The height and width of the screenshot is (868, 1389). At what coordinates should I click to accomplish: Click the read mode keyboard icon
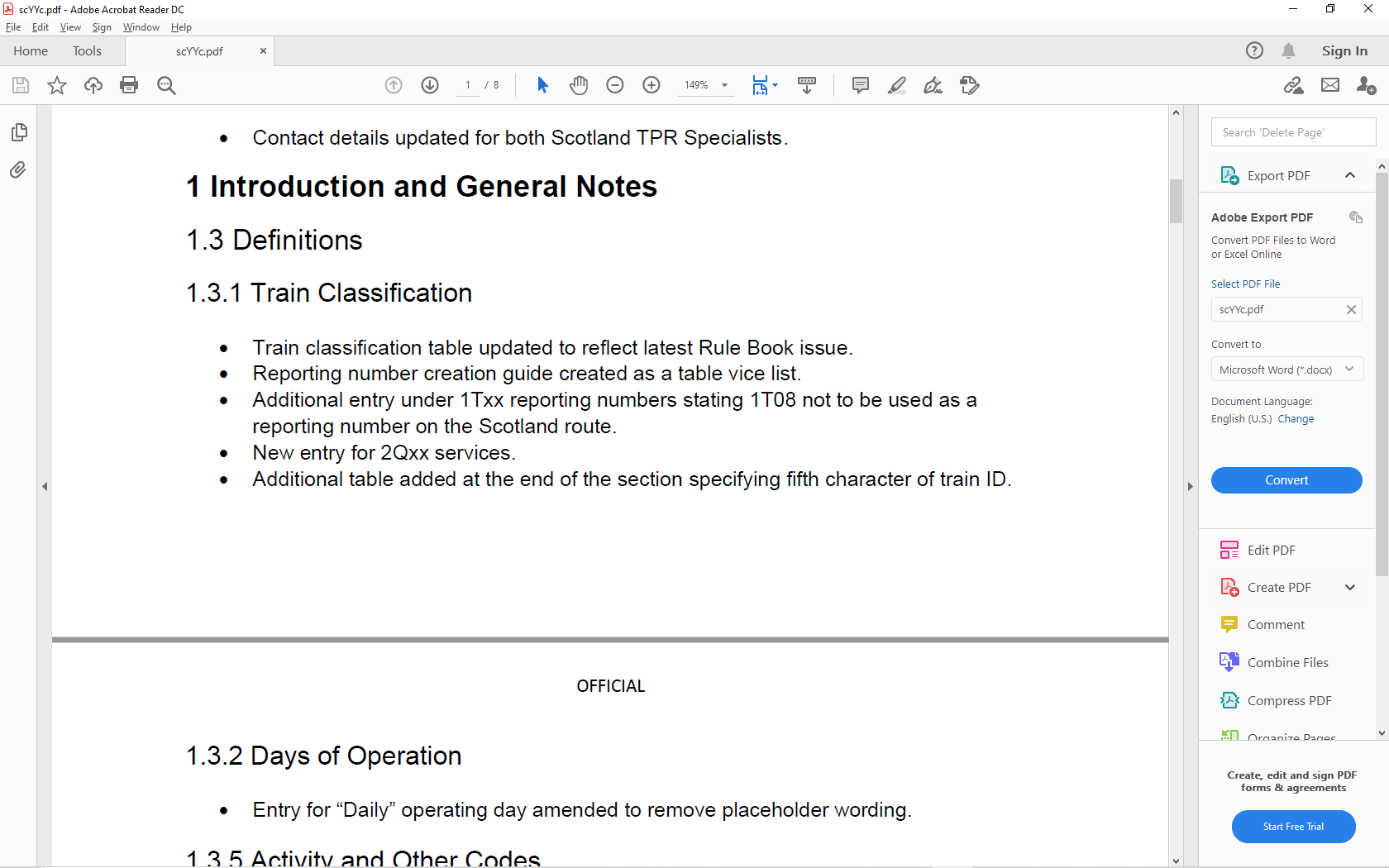click(x=807, y=85)
